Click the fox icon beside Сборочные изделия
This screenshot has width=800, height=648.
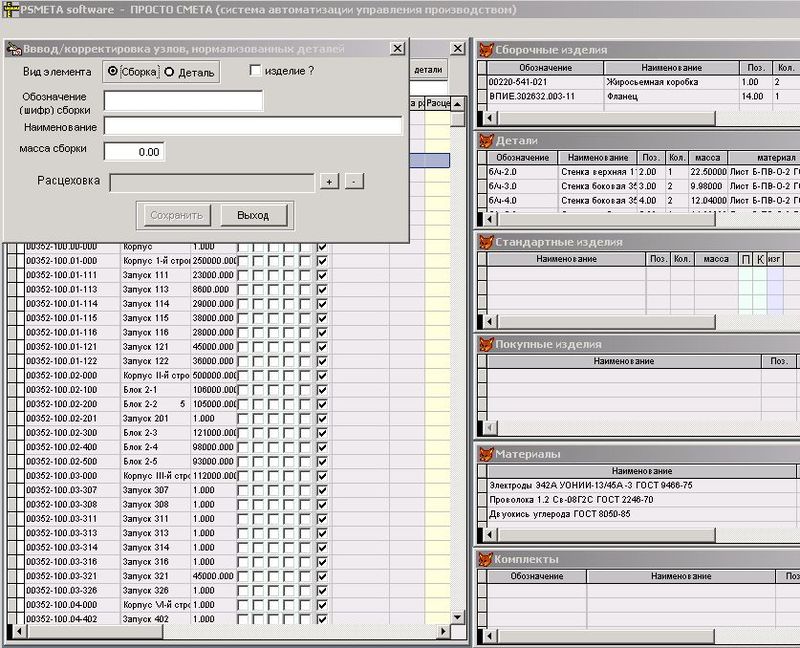tap(486, 50)
